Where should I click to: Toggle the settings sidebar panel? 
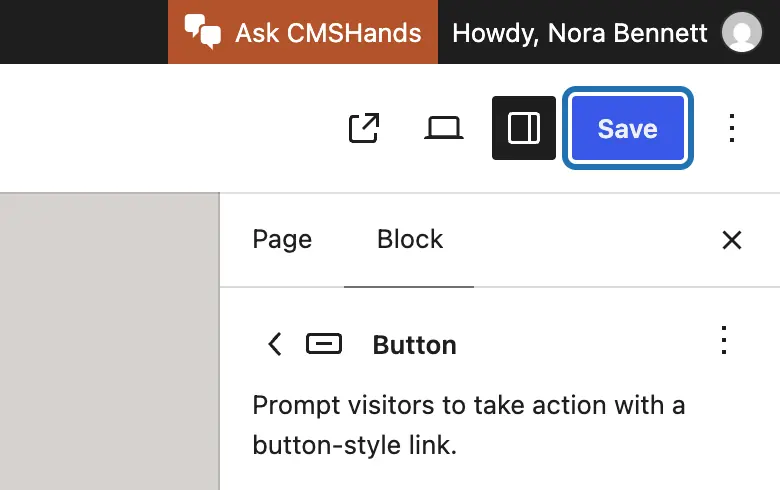(524, 128)
